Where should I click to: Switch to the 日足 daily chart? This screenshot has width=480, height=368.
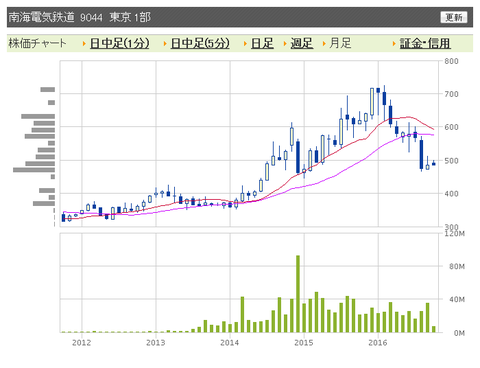coord(262,43)
